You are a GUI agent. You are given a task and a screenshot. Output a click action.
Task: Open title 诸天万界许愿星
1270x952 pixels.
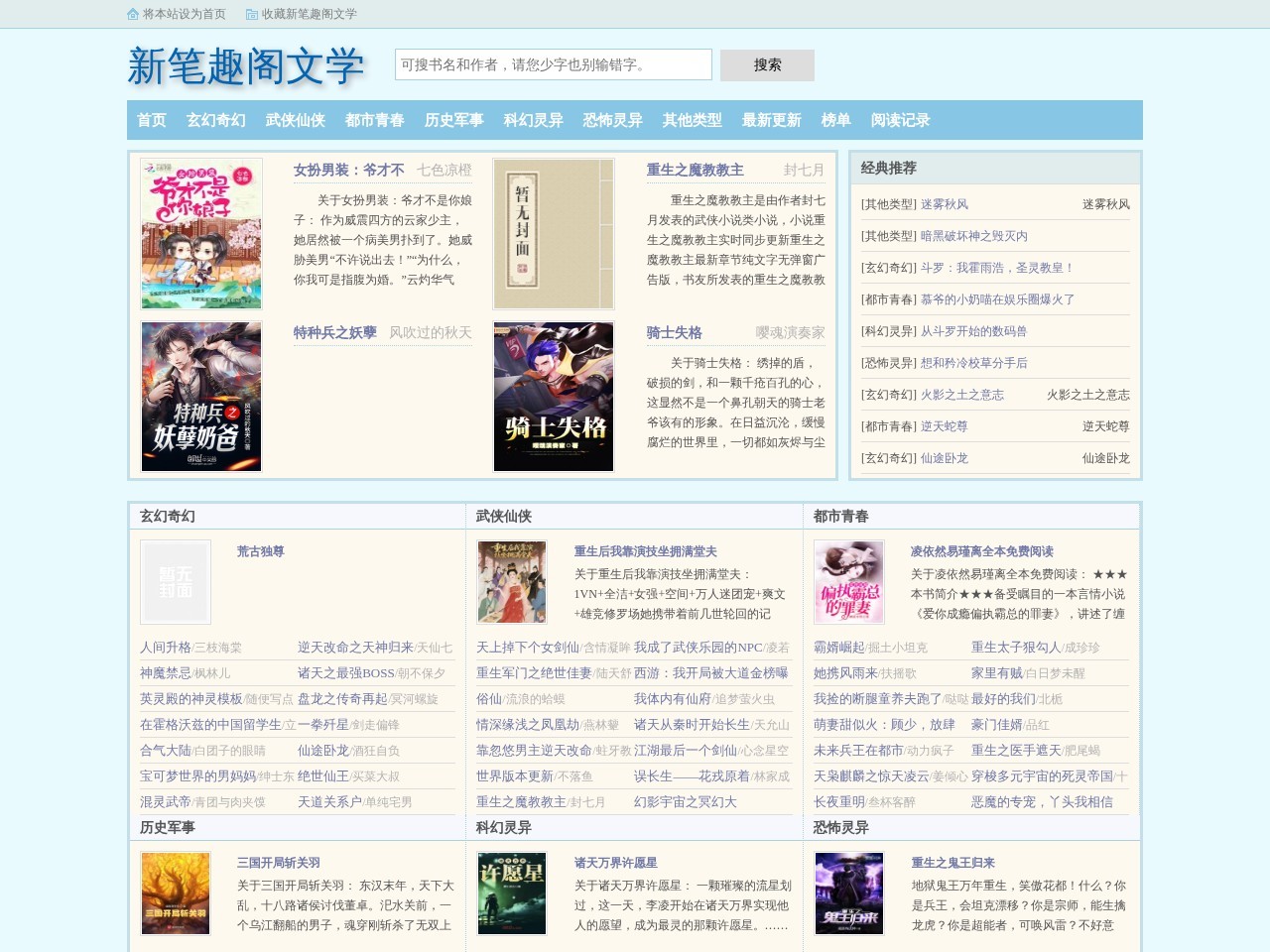[616, 863]
